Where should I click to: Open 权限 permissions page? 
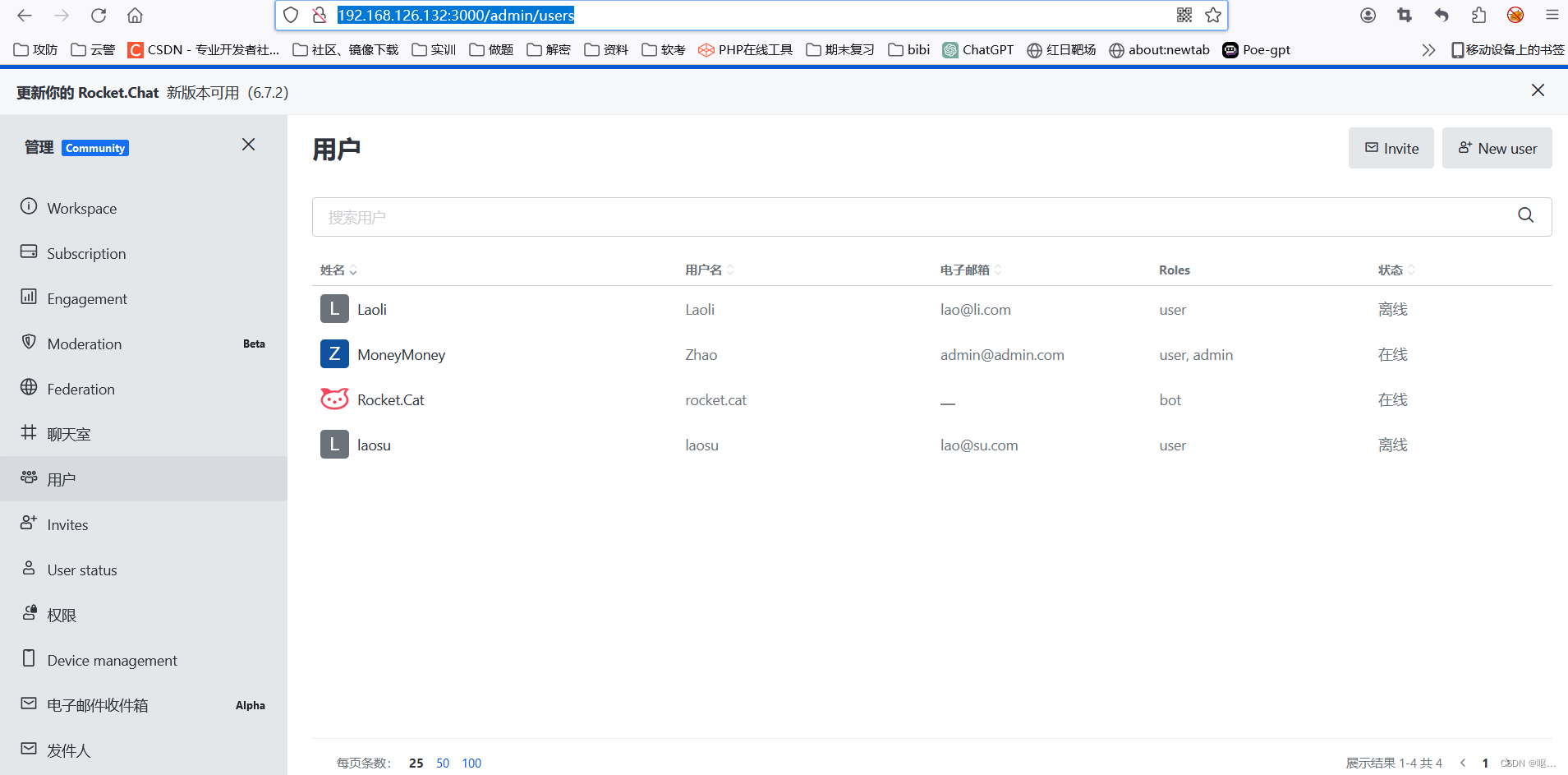point(144,615)
